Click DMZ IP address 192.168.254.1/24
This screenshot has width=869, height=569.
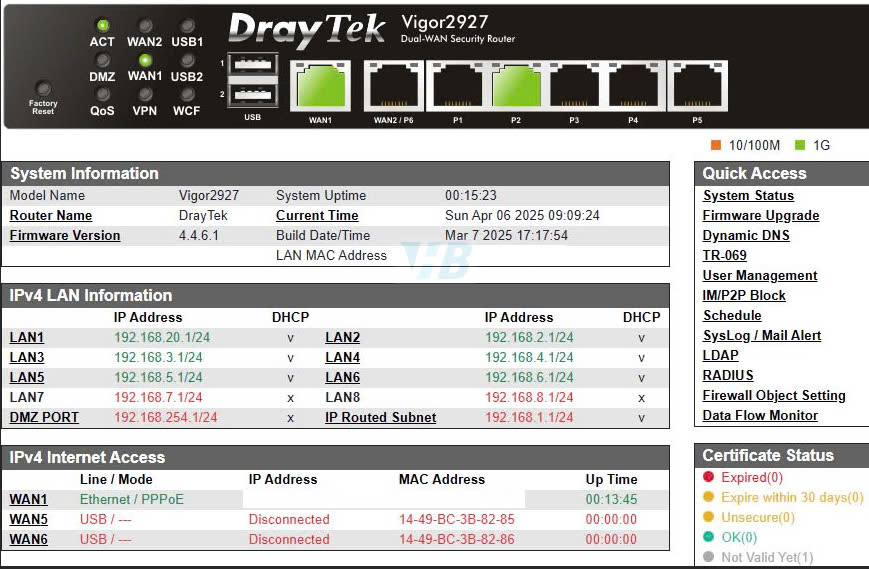point(166,417)
